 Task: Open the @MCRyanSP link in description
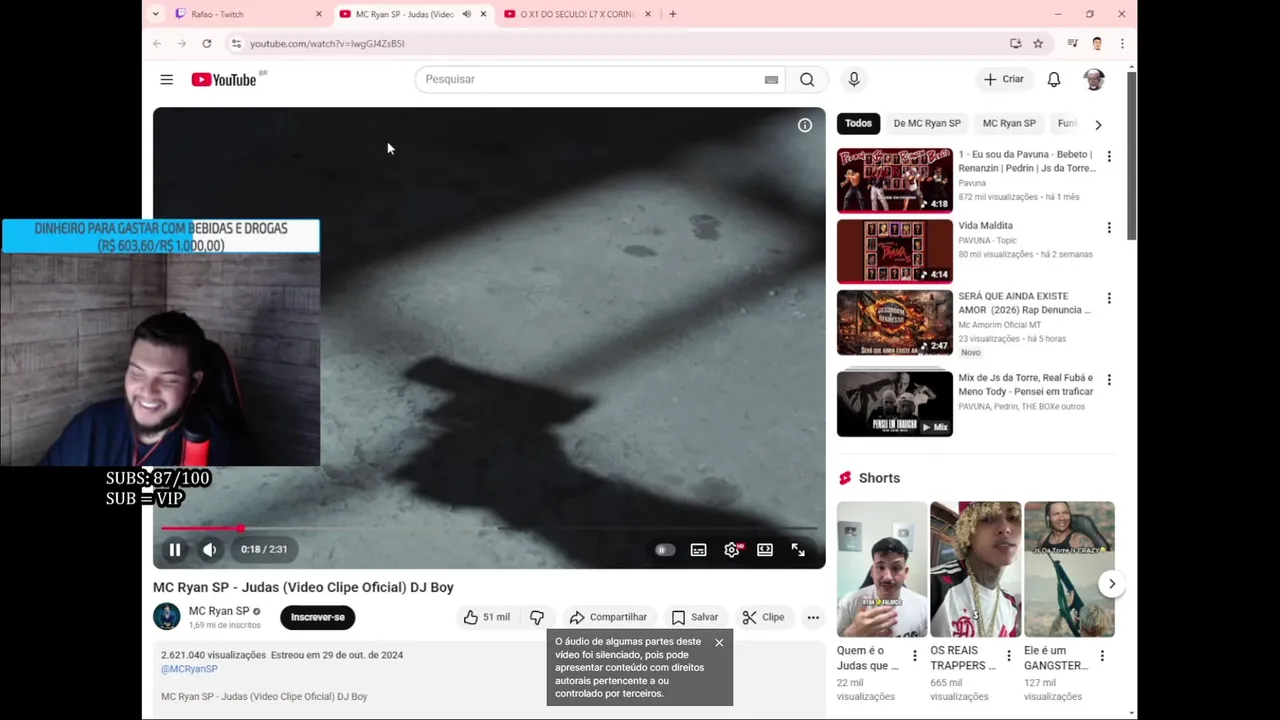coord(189,669)
